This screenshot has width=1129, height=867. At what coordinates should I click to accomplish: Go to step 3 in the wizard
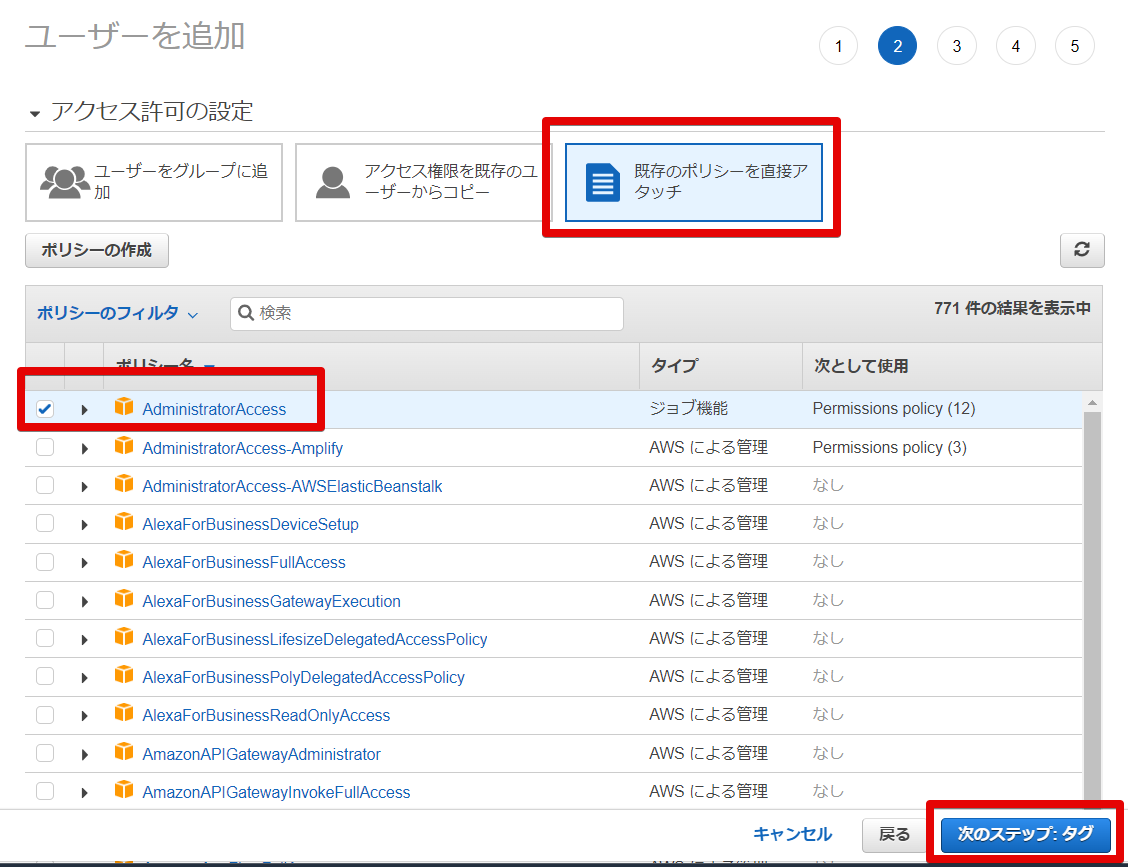[956, 46]
